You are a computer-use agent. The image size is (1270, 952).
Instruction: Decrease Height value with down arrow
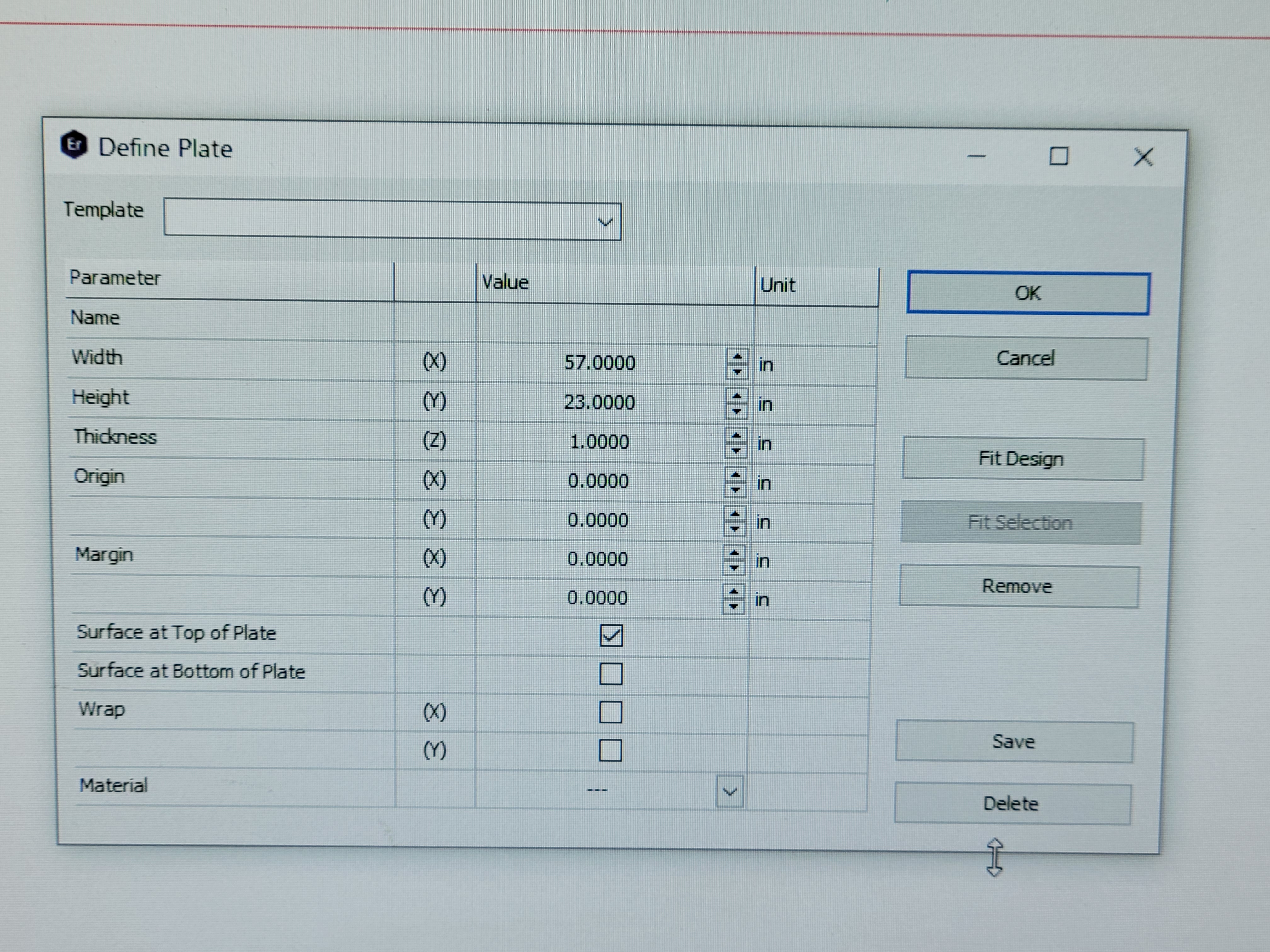pos(737,411)
